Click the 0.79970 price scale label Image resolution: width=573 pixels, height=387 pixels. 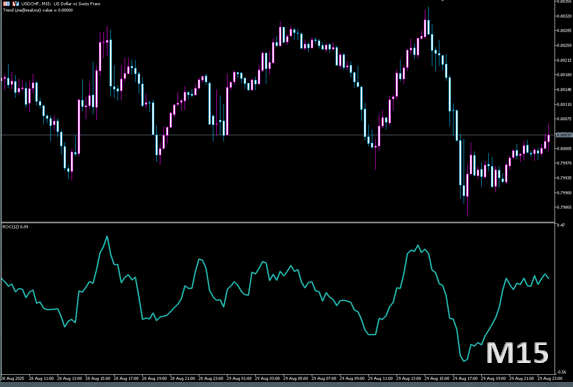pos(564,163)
